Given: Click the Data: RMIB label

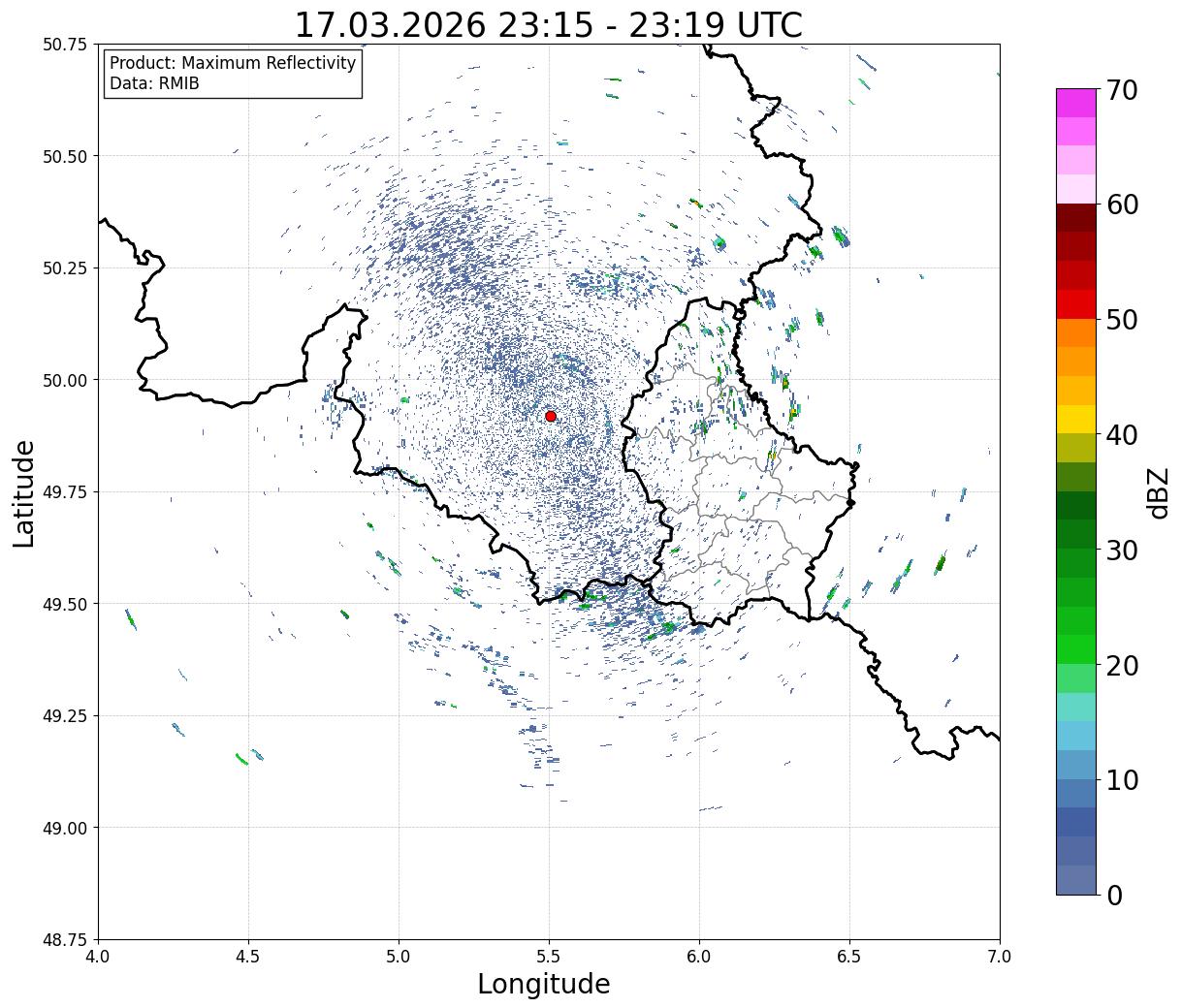Looking at the screenshot, I should click(x=154, y=83).
